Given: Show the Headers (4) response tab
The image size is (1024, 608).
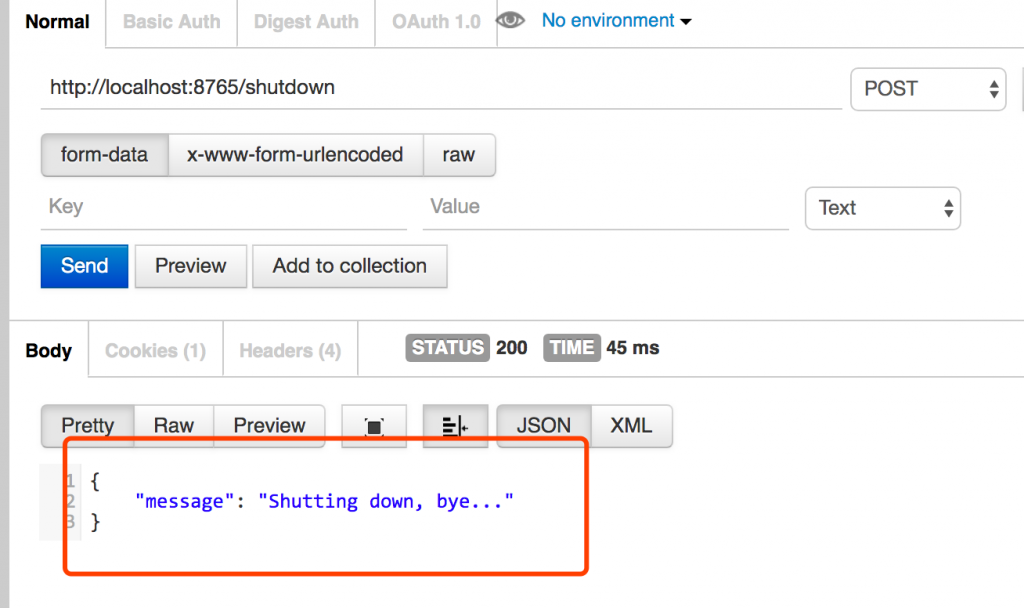Looking at the screenshot, I should (x=290, y=351).
